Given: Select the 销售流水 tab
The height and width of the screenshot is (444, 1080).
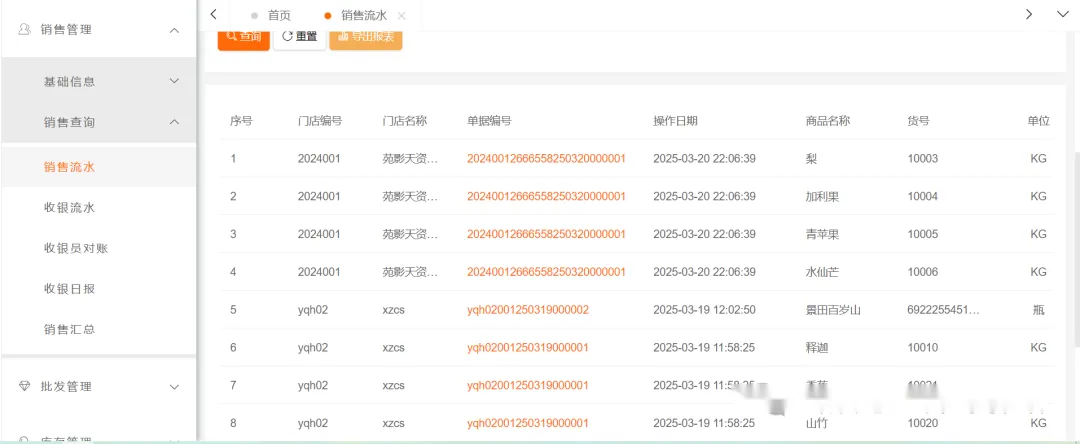Looking at the screenshot, I should point(364,15).
